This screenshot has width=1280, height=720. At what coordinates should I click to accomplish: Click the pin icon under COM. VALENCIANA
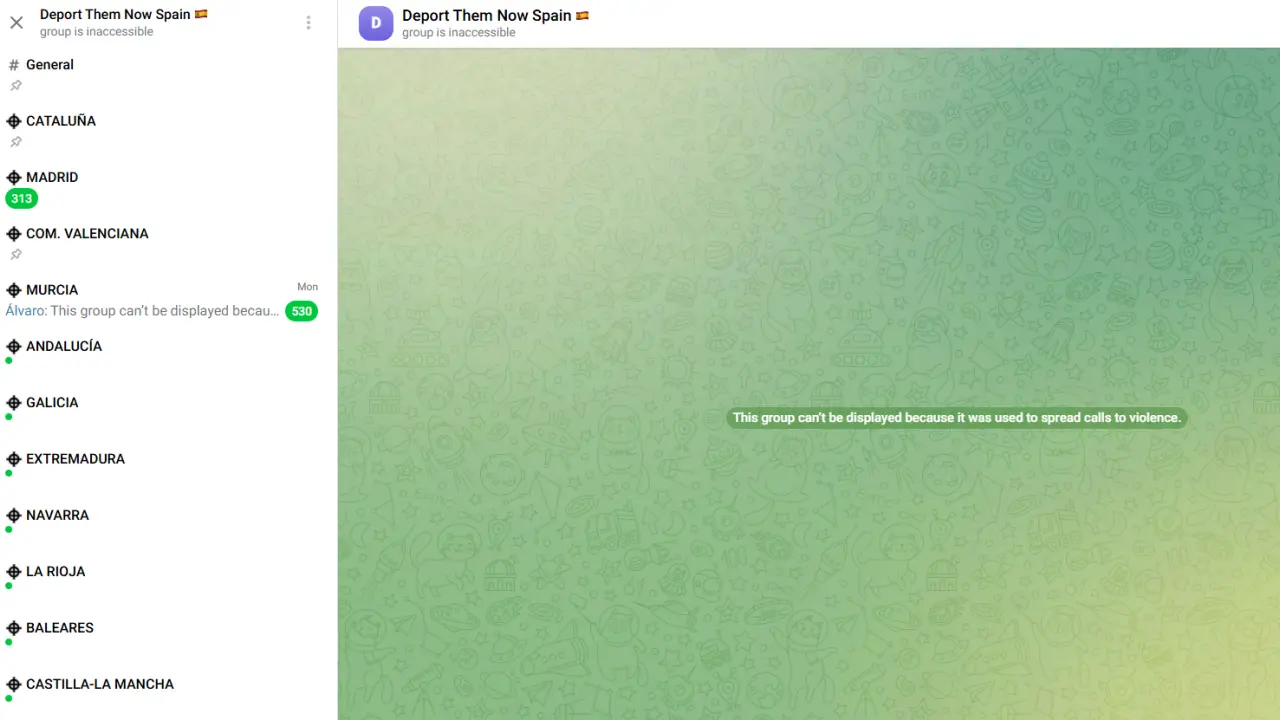point(15,255)
